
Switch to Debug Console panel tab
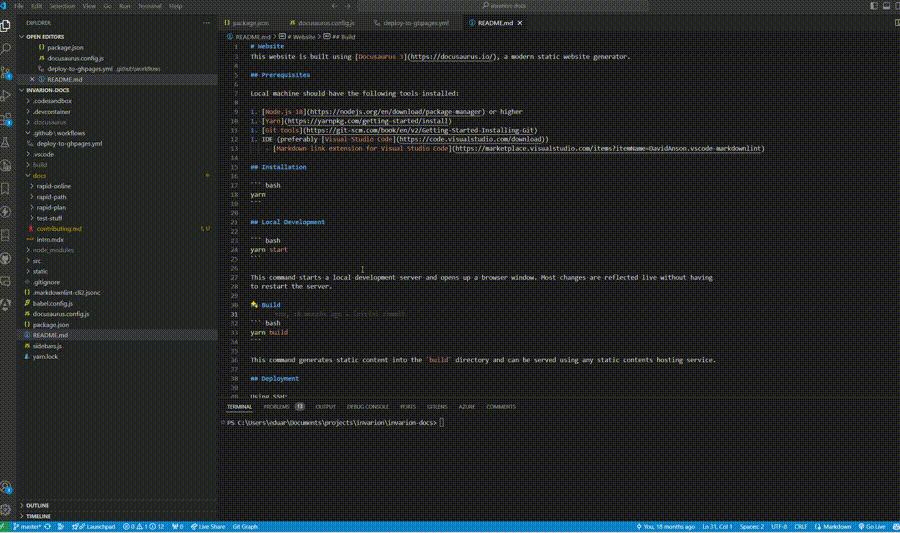click(x=368, y=407)
